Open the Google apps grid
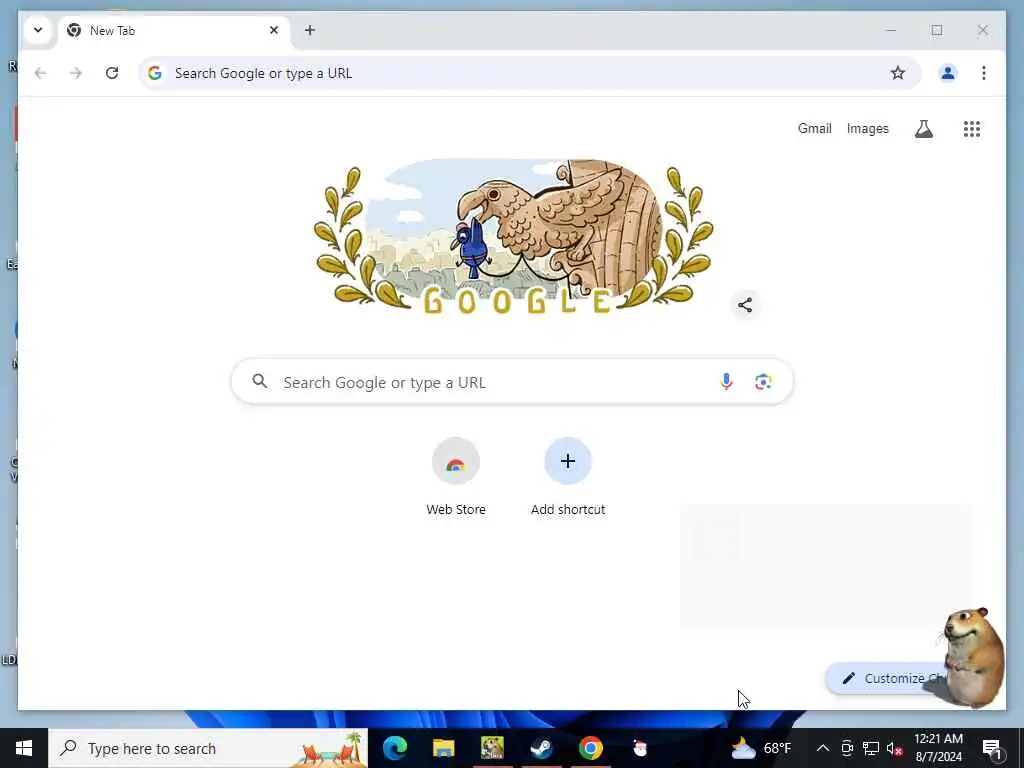Image resolution: width=1024 pixels, height=768 pixels. click(972, 129)
